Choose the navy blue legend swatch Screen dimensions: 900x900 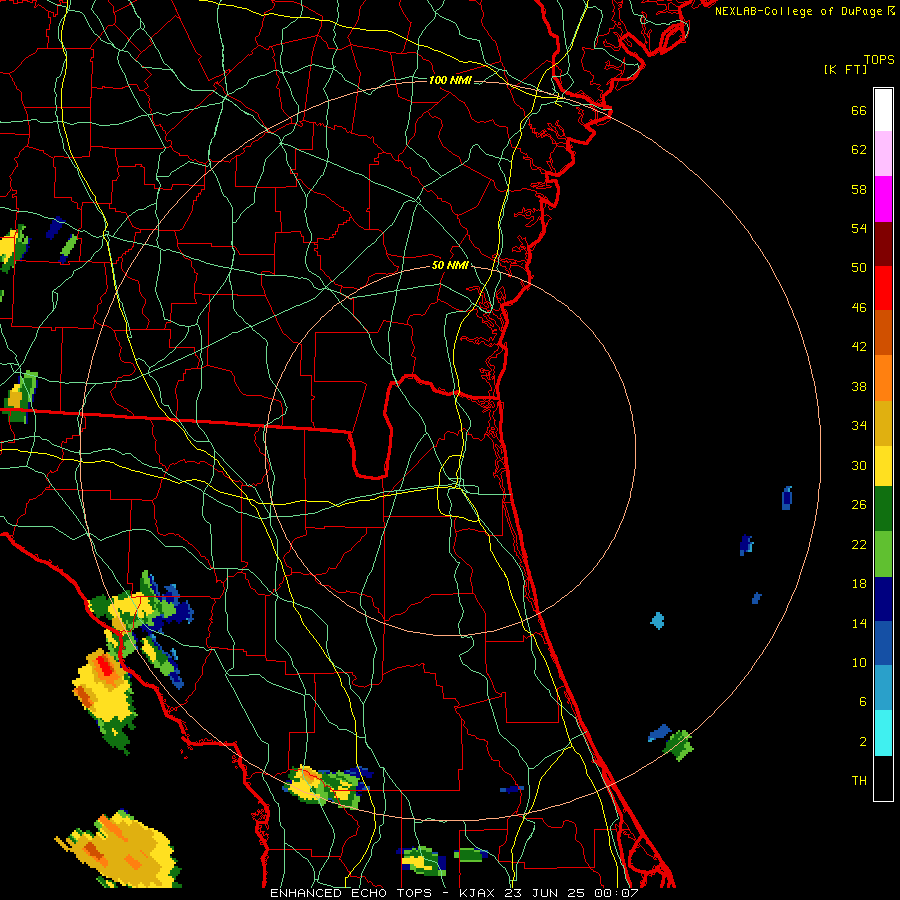coord(883,599)
